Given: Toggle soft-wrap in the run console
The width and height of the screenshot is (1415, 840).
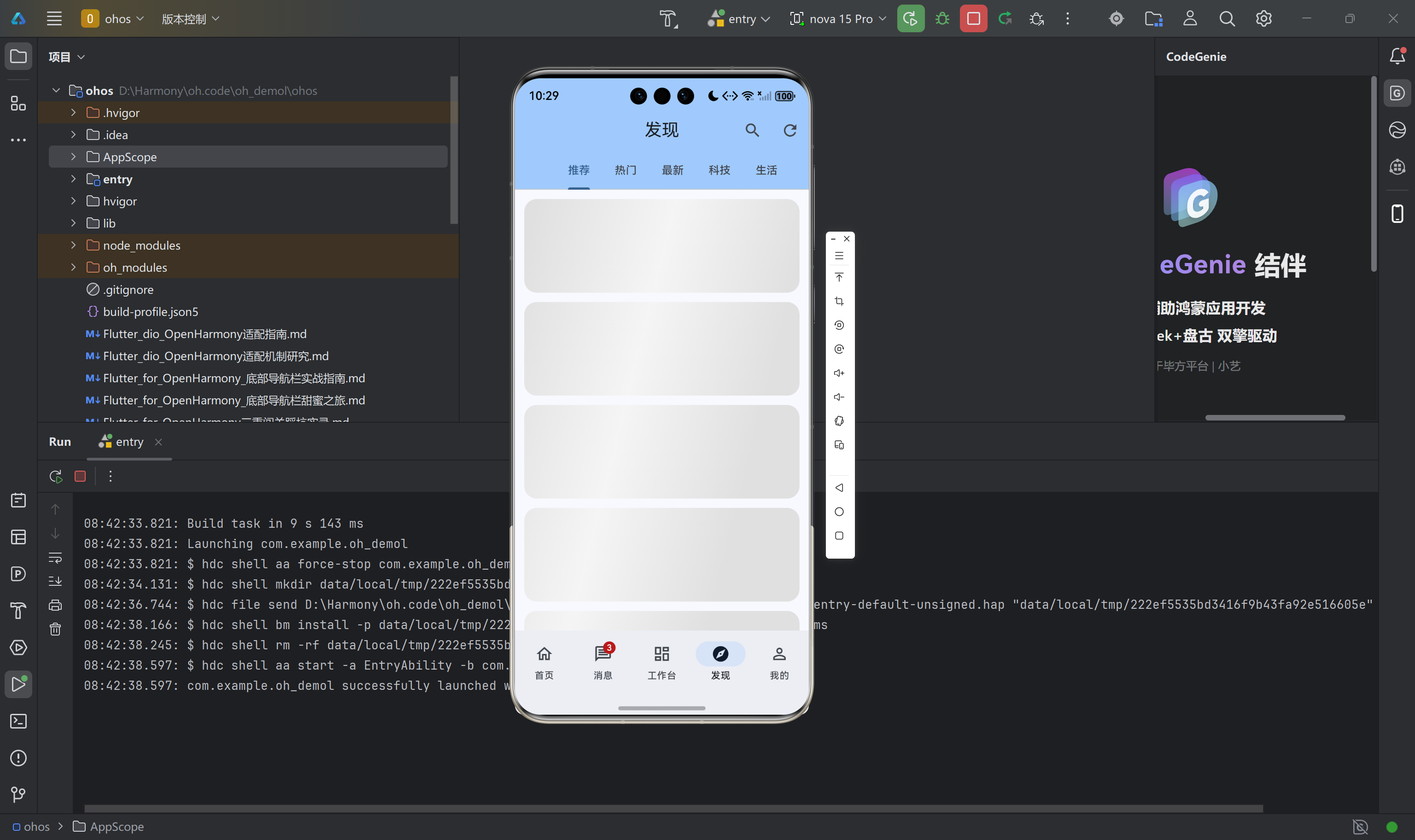Looking at the screenshot, I should click(x=55, y=558).
